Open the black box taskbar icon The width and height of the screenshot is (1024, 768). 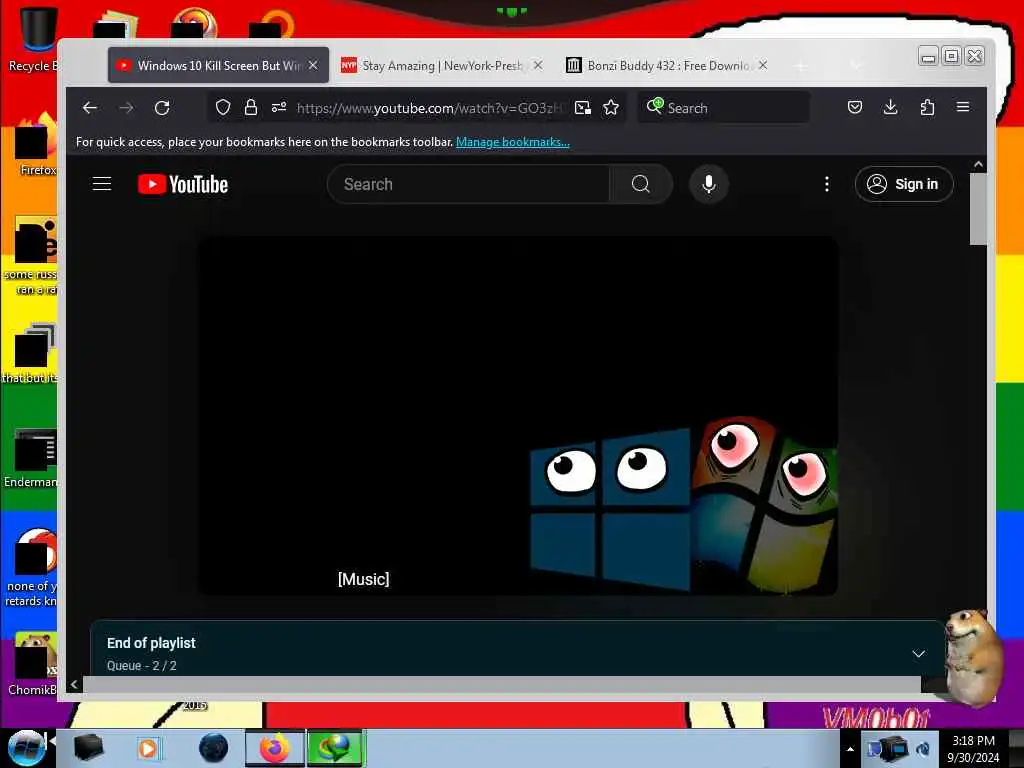(88, 748)
